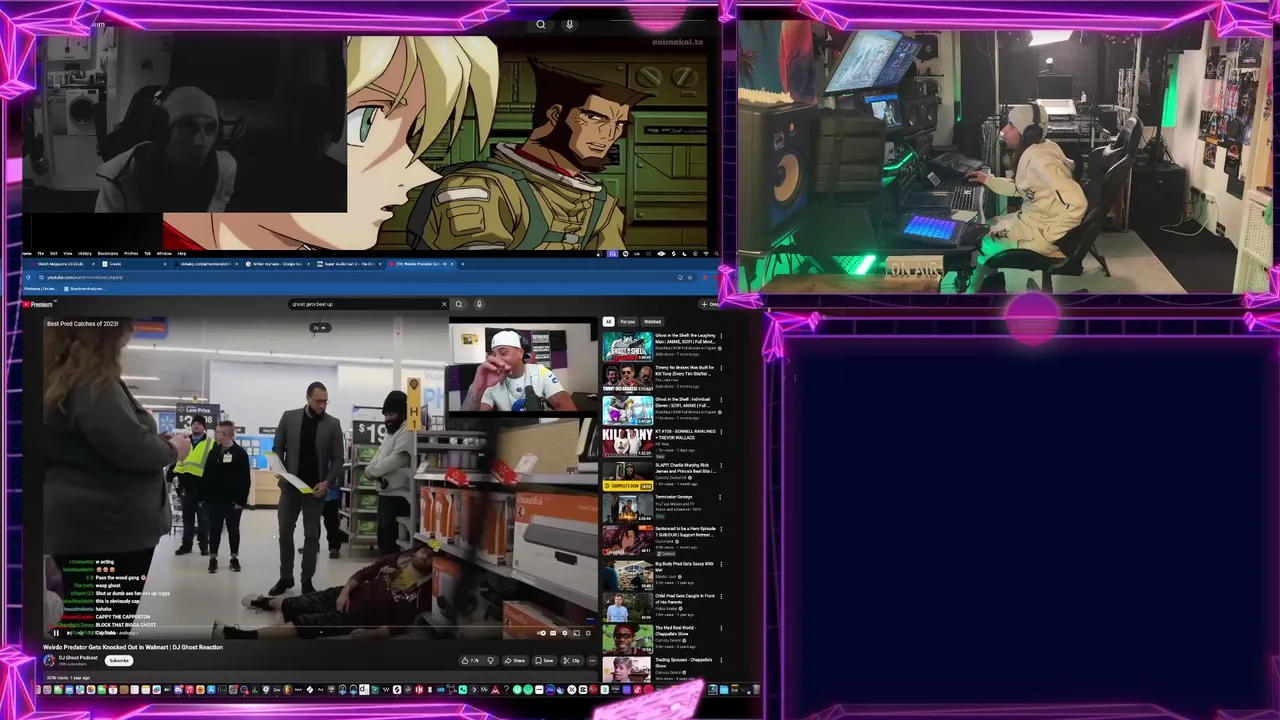This screenshot has width=1280, height=720.
Task: Open YouTube player settings gear
Action: tap(564, 633)
